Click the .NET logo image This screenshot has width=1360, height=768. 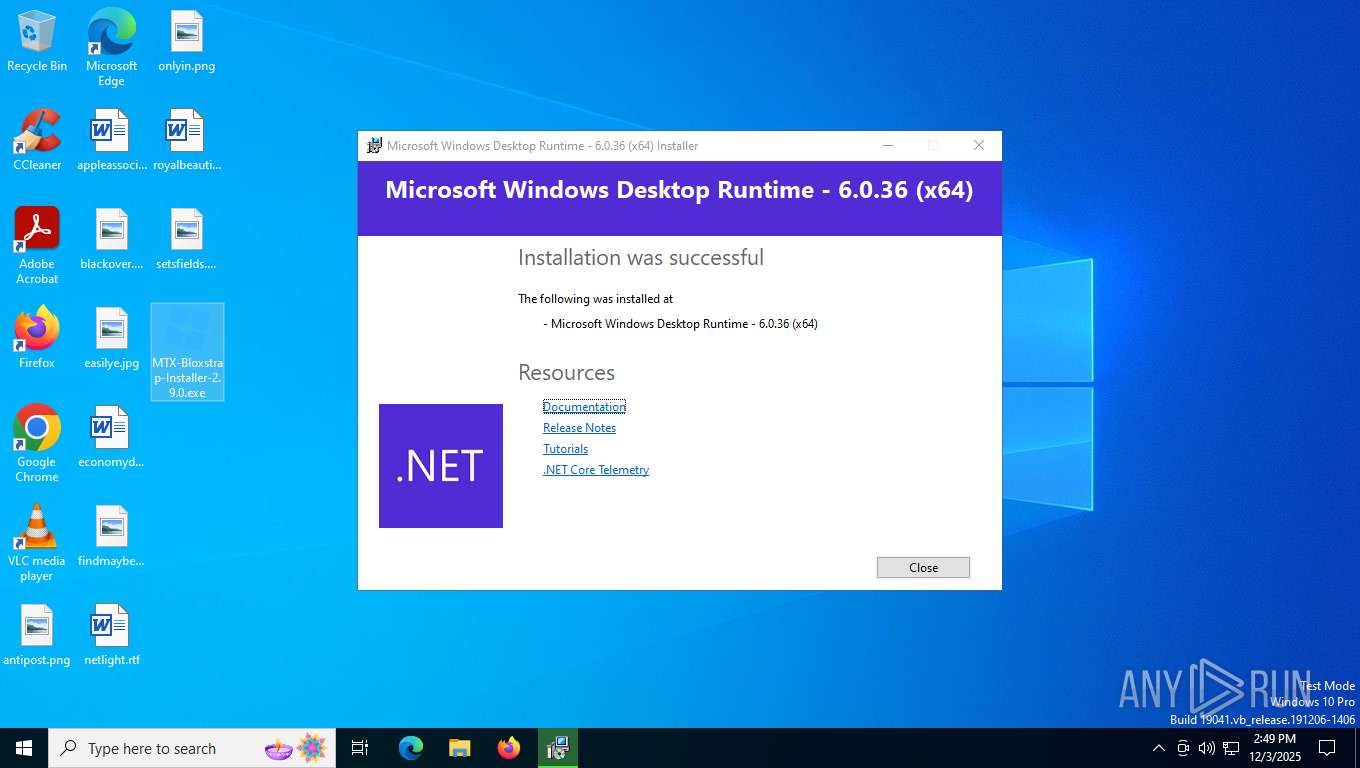tap(441, 466)
